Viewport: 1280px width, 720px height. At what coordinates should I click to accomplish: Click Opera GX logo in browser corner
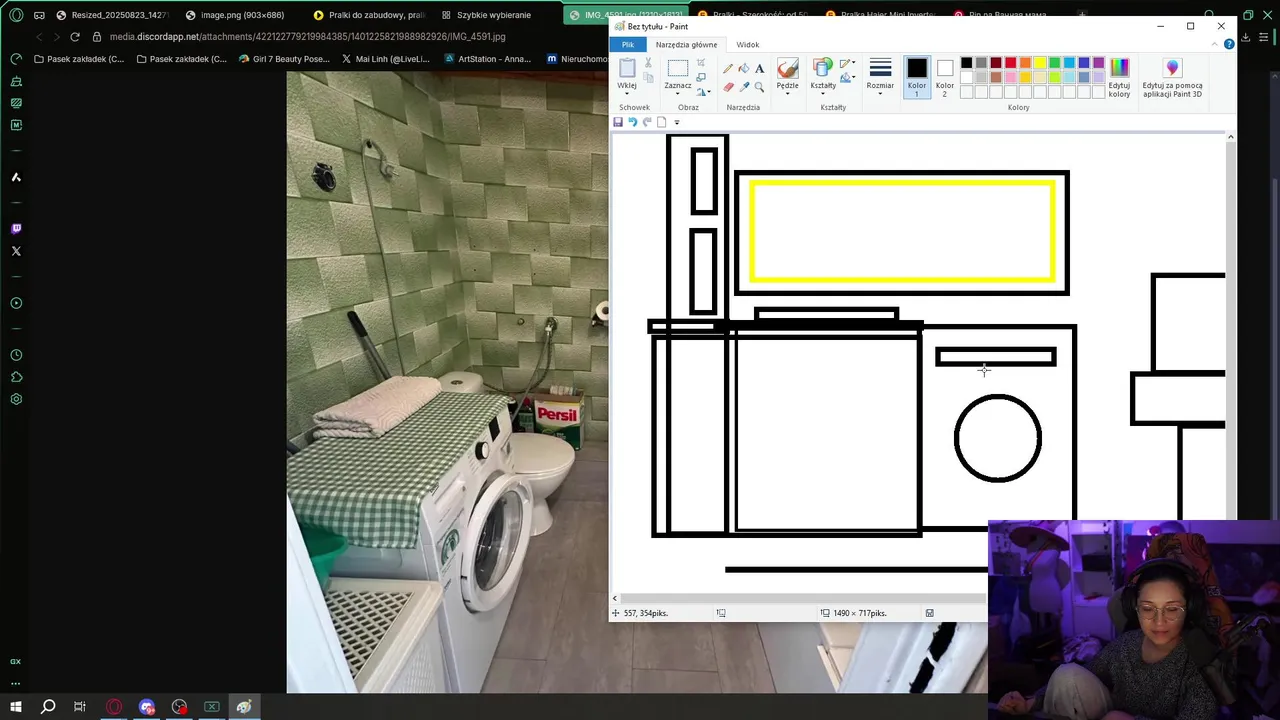pos(16,15)
